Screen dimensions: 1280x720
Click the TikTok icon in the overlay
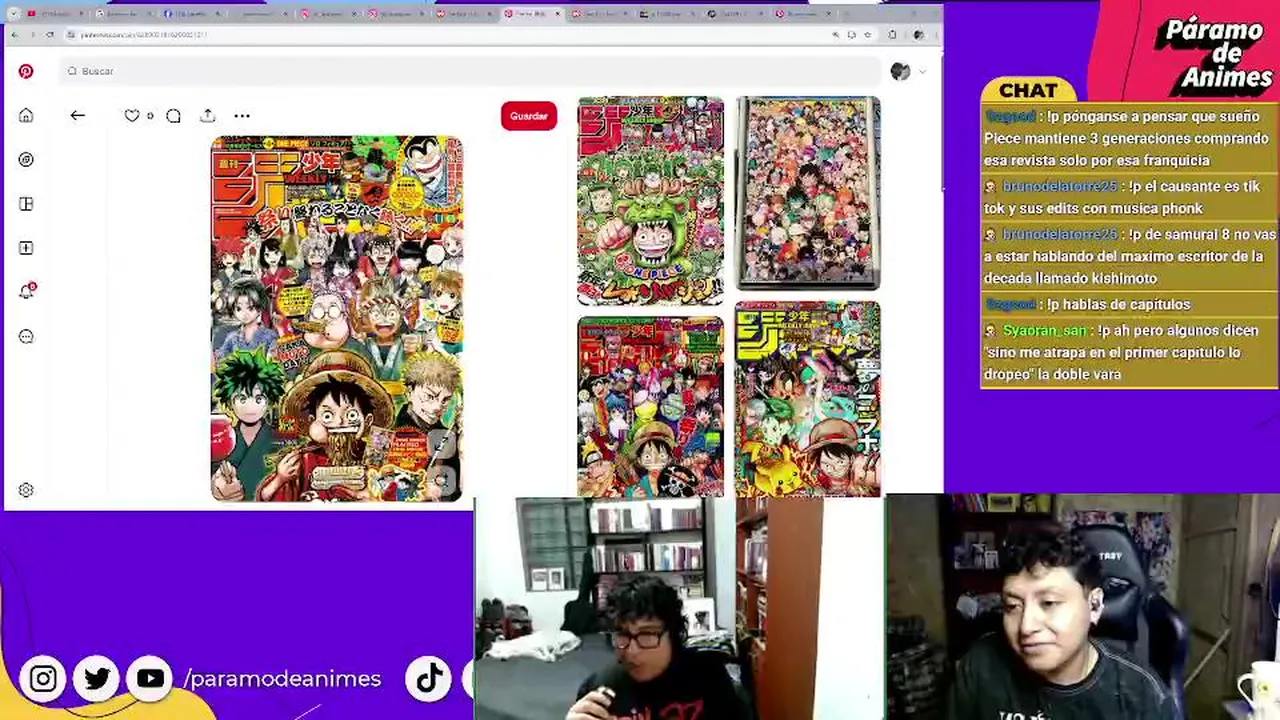[x=429, y=679]
